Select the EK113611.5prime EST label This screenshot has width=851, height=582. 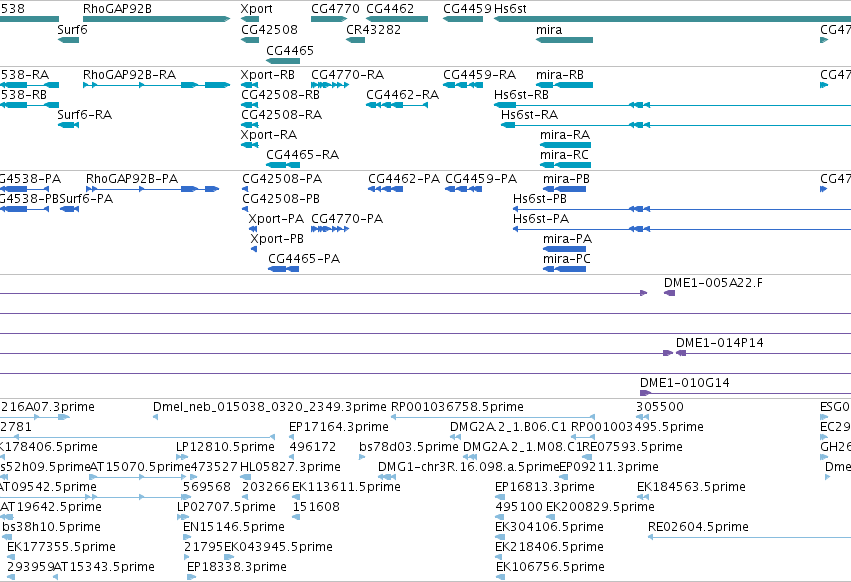pos(346,487)
